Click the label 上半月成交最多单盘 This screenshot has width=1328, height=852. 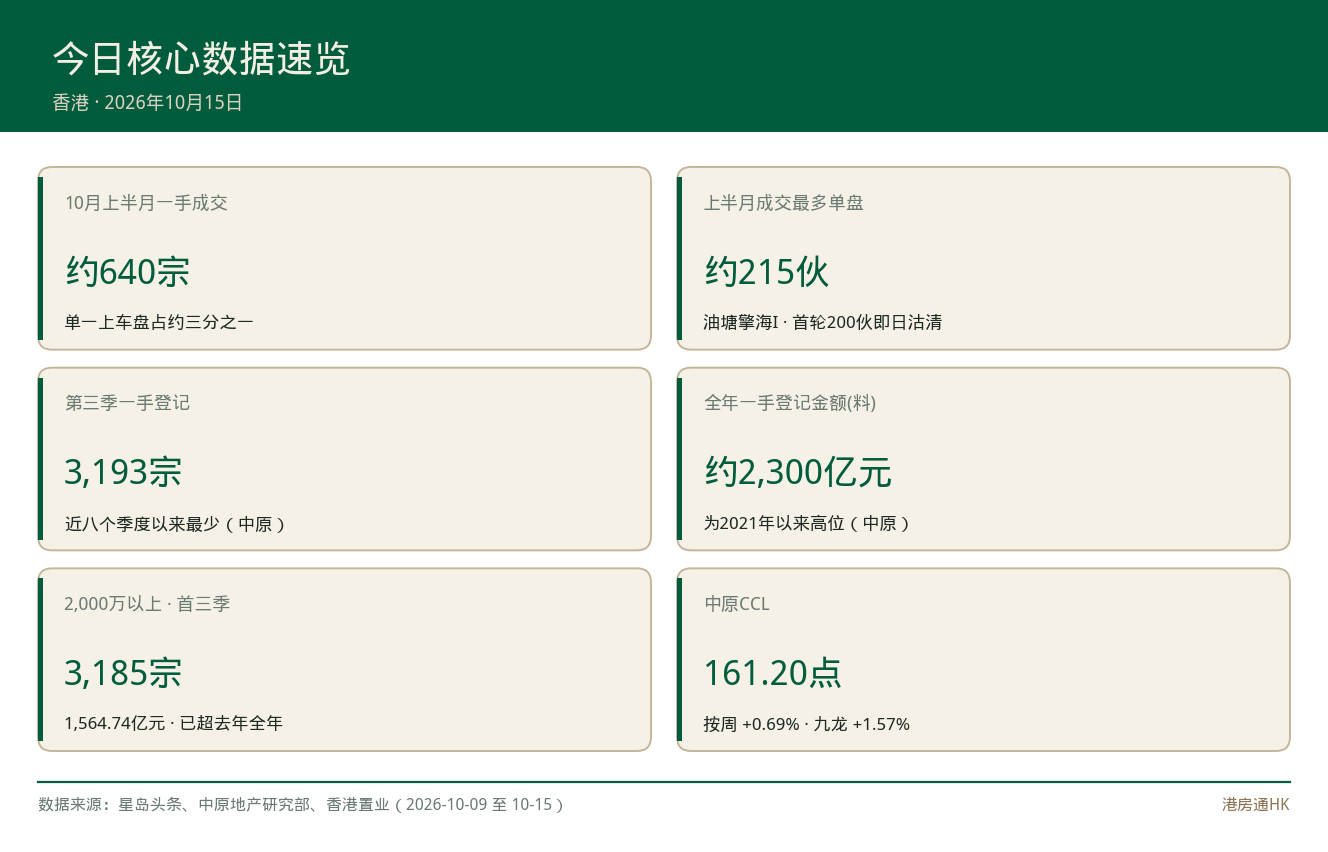click(x=783, y=203)
